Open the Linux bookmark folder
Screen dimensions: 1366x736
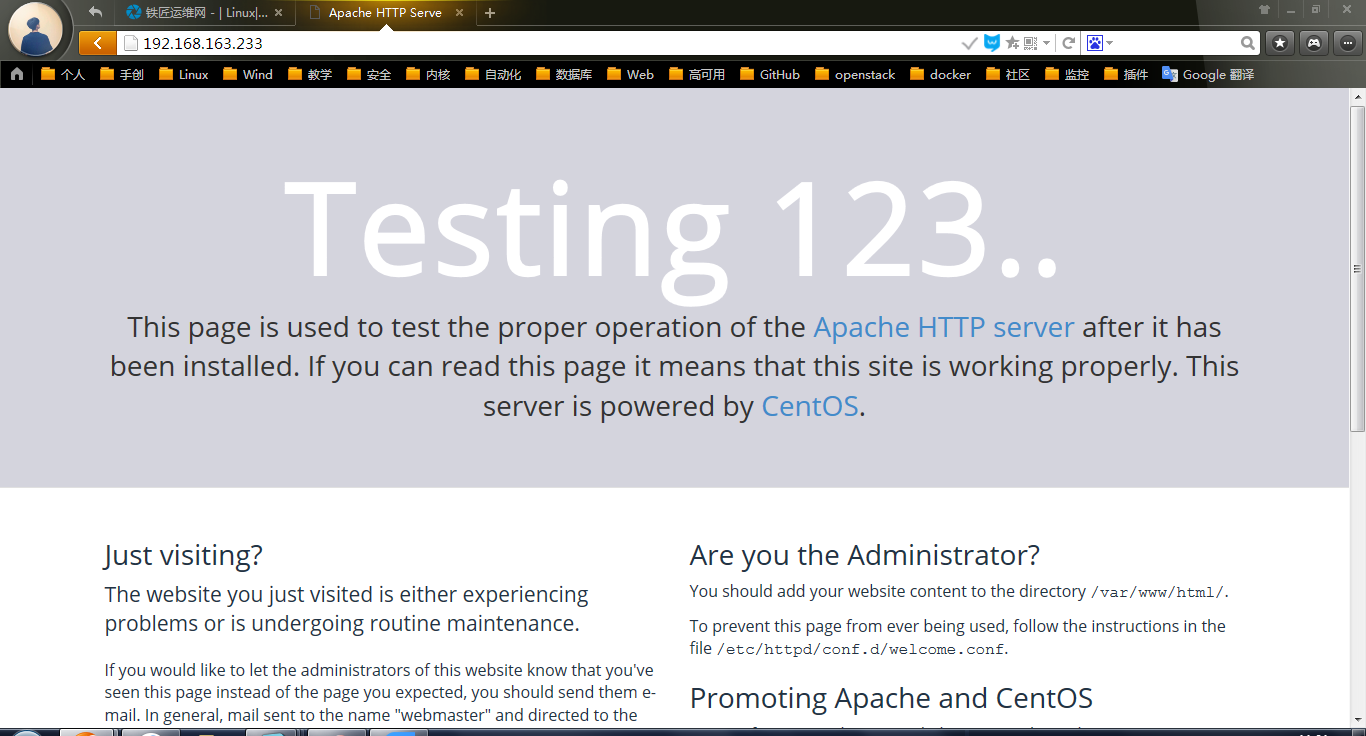pyautogui.click(x=184, y=74)
